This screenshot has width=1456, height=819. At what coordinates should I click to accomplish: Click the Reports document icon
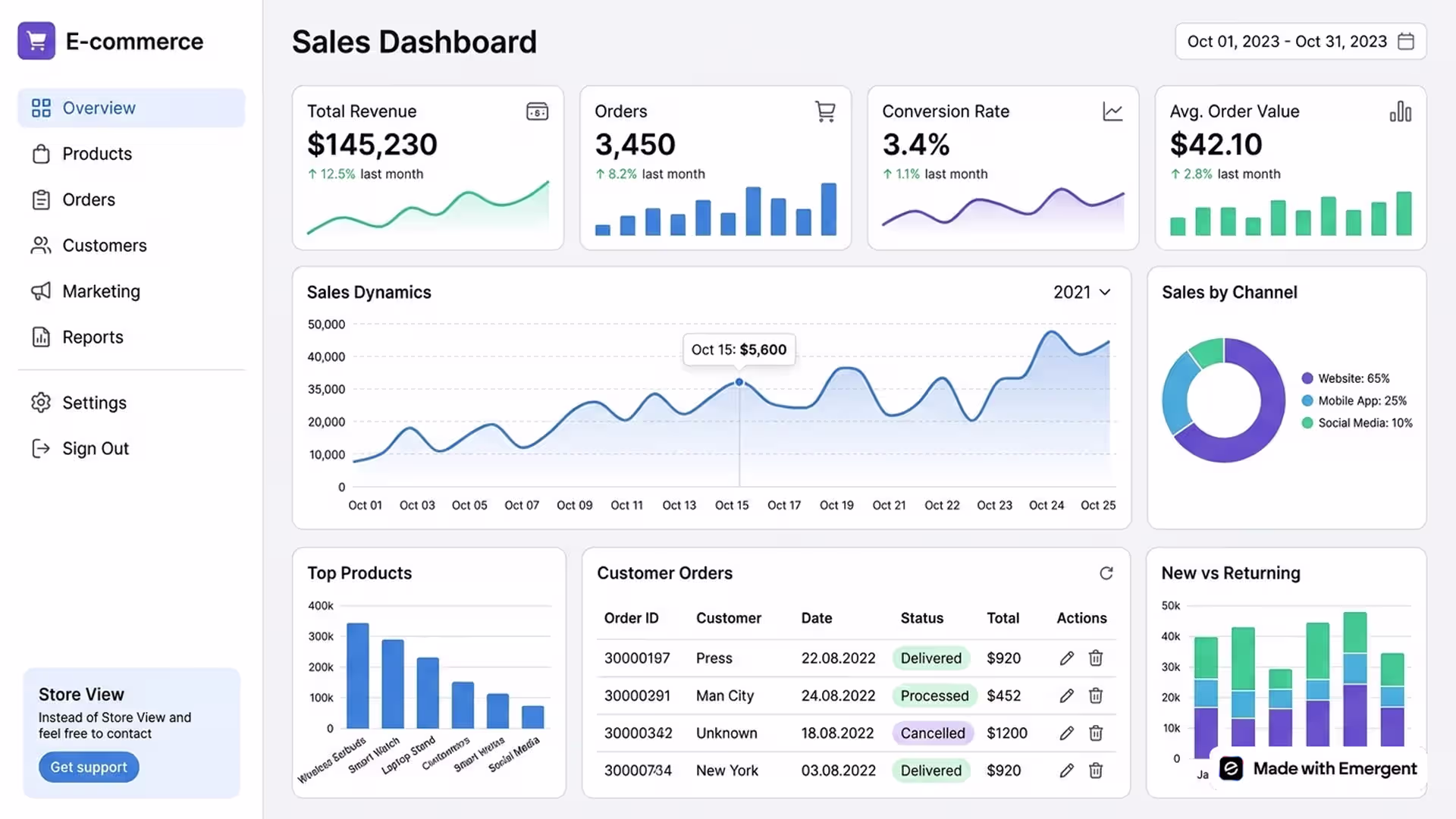point(41,337)
